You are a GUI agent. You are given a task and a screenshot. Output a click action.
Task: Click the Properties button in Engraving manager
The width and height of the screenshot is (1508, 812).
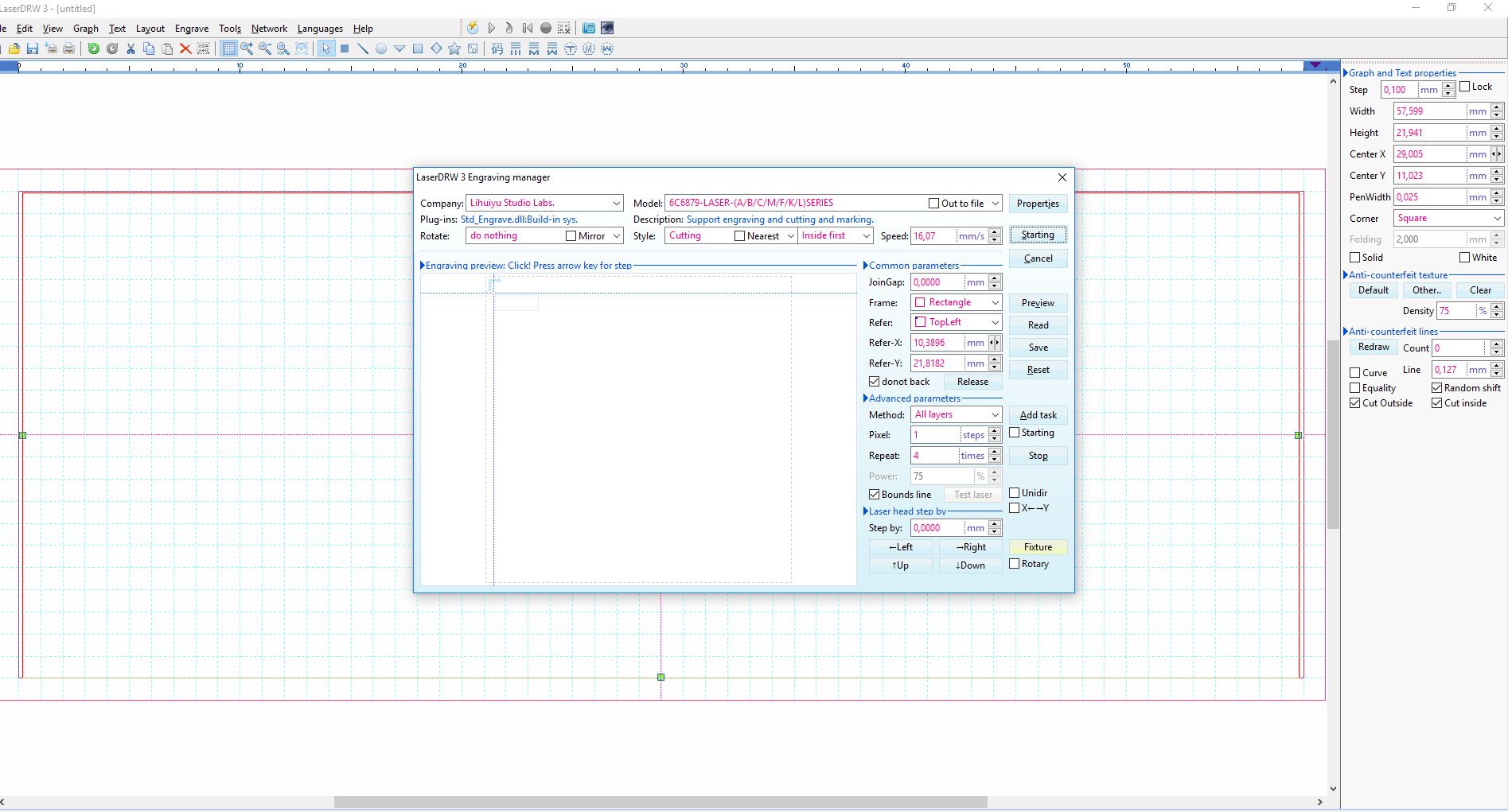pyautogui.click(x=1038, y=204)
